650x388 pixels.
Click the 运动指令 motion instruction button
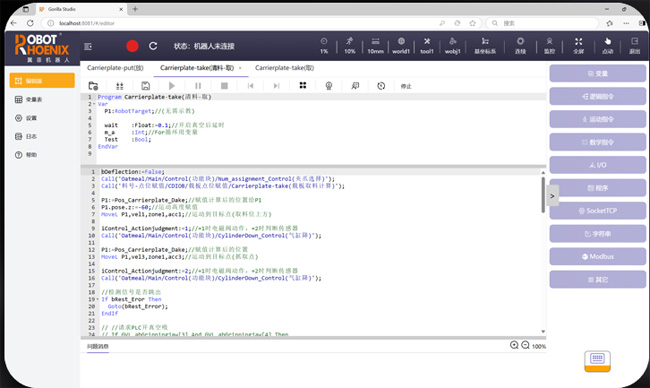click(597, 119)
